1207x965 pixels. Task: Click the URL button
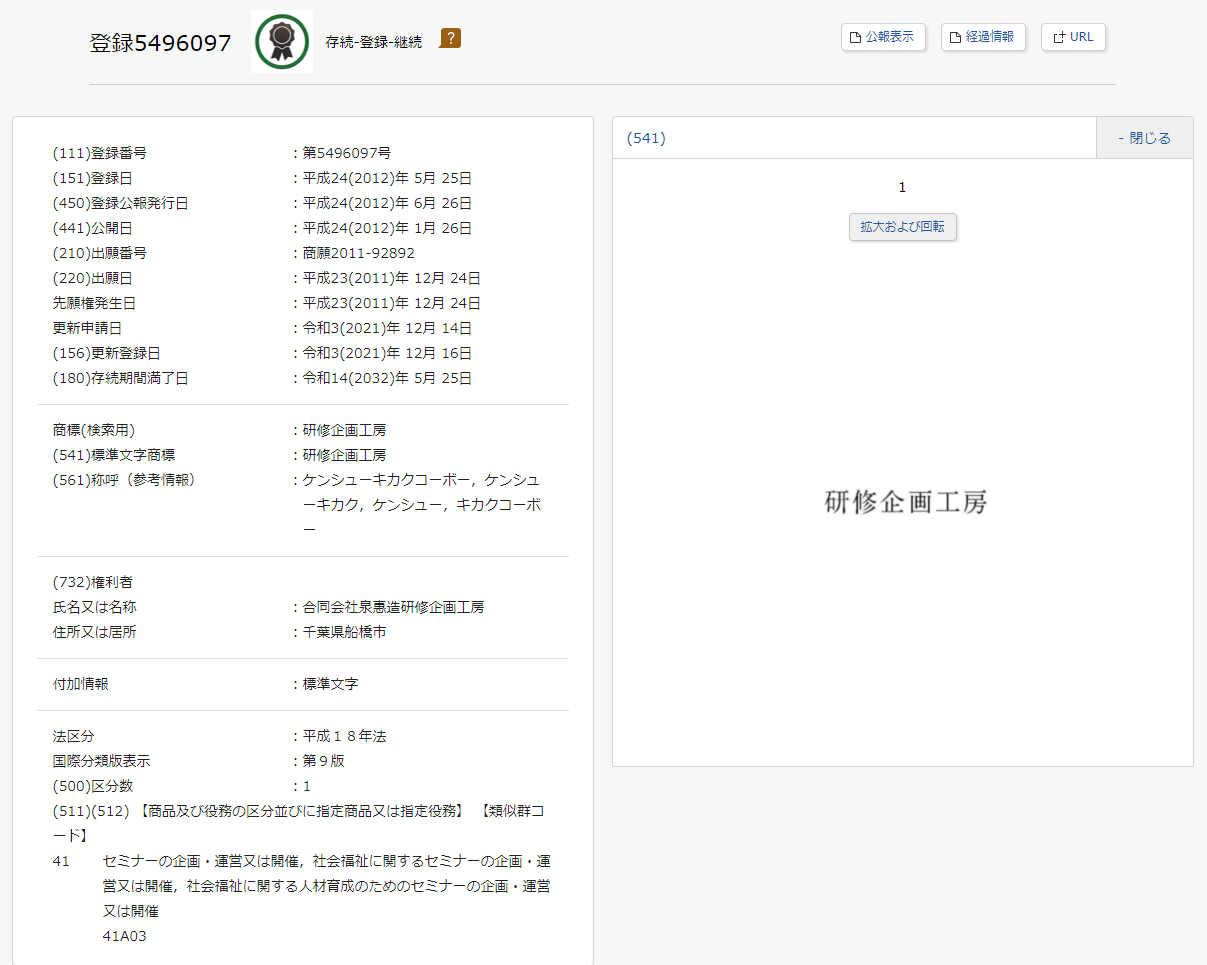[x=1073, y=37]
